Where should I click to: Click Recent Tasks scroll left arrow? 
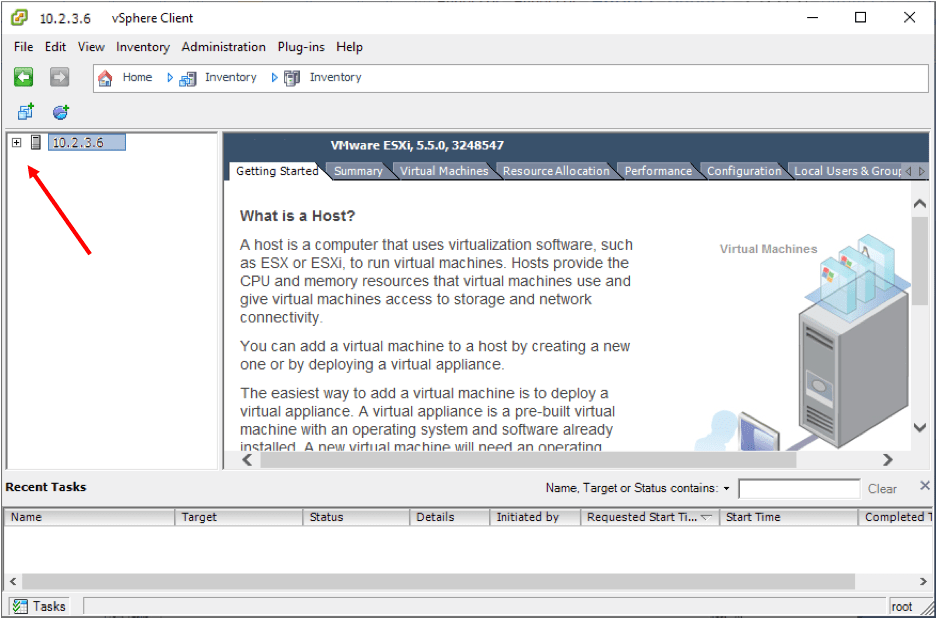point(13,581)
